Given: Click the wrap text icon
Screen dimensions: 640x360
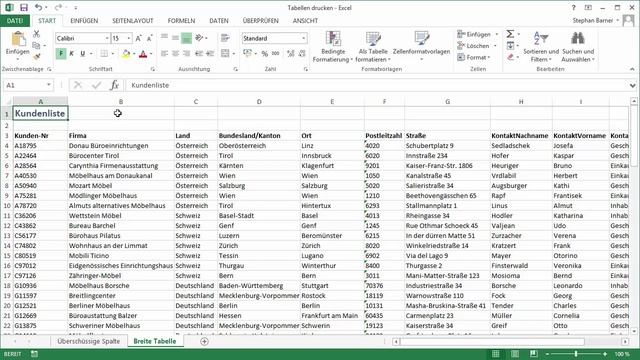Looking at the screenshot, I should click(x=225, y=38).
